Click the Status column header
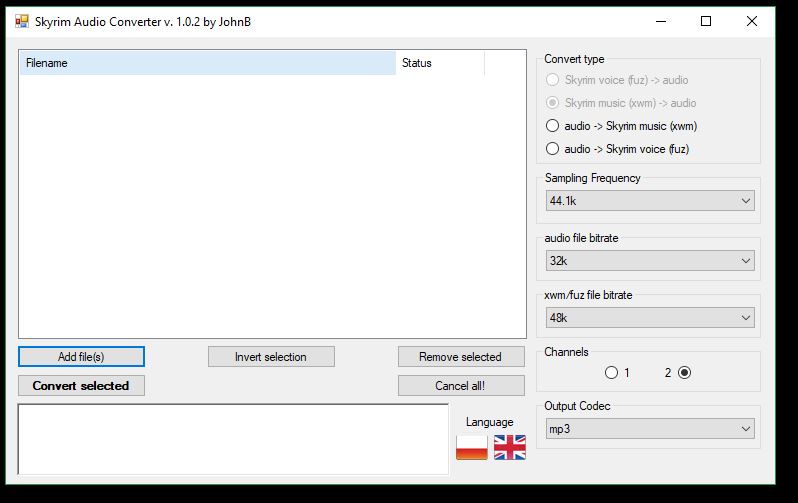 coord(440,63)
